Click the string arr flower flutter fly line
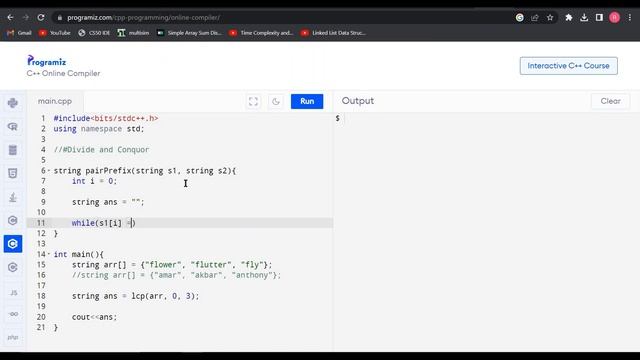Viewport: 640px width, 360px height. pyautogui.click(x=172, y=264)
